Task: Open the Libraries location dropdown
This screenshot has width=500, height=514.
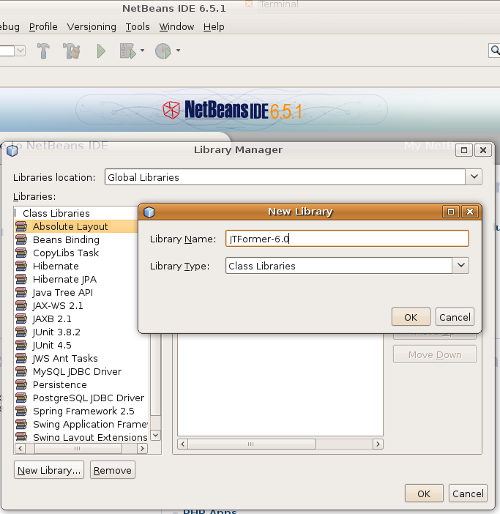Action: click(474, 177)
